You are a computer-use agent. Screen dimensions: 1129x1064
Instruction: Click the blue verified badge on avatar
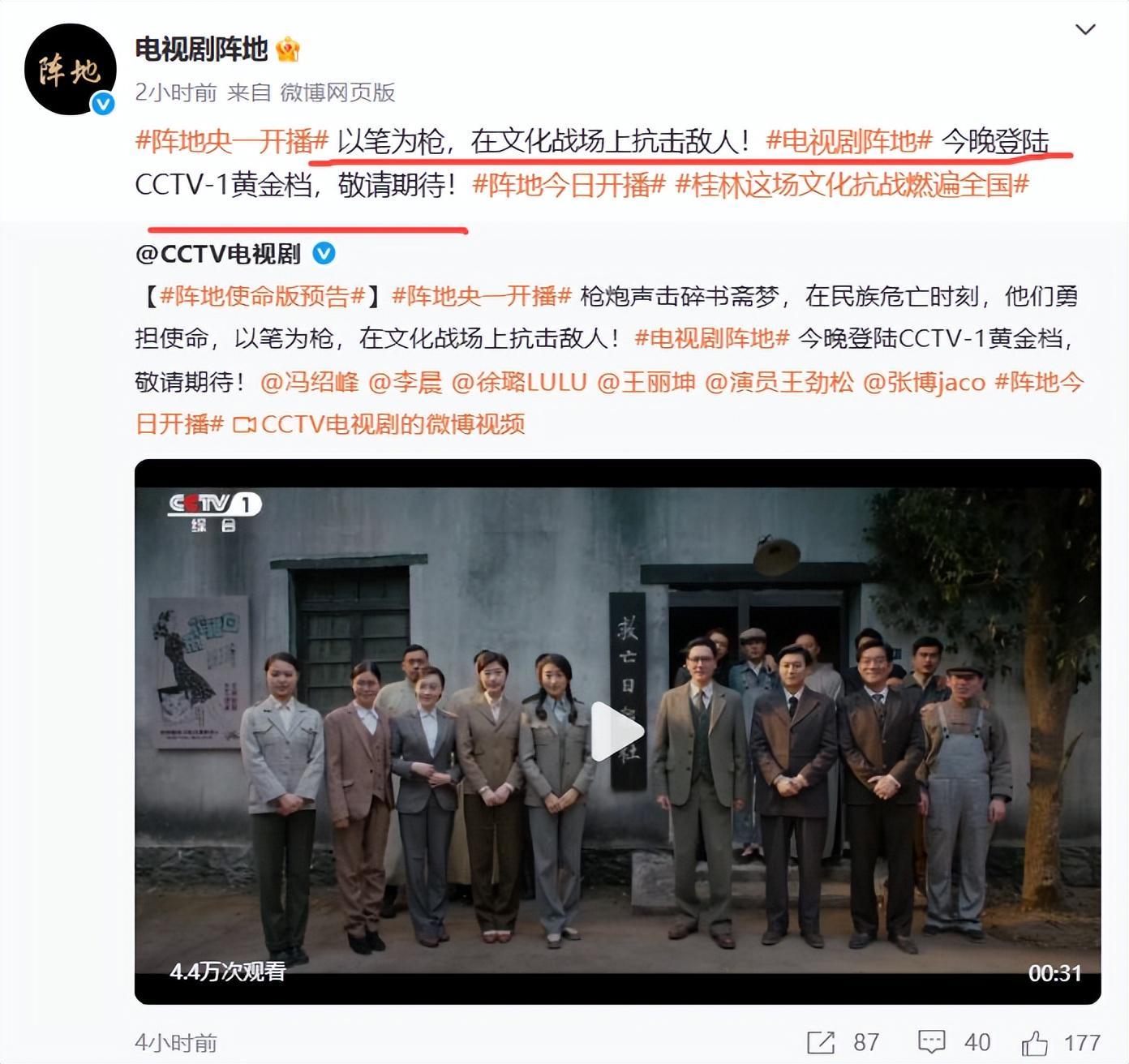[103, 103]
